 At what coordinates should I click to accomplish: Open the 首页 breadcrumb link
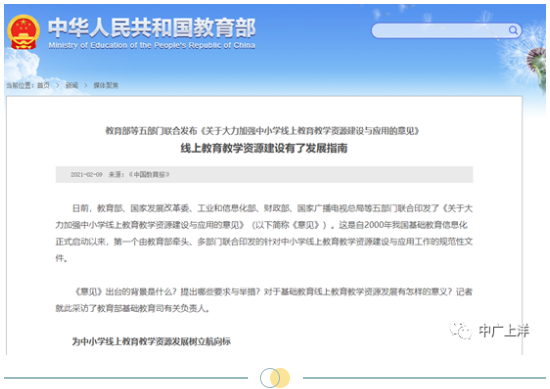click(x=43, y=85)
